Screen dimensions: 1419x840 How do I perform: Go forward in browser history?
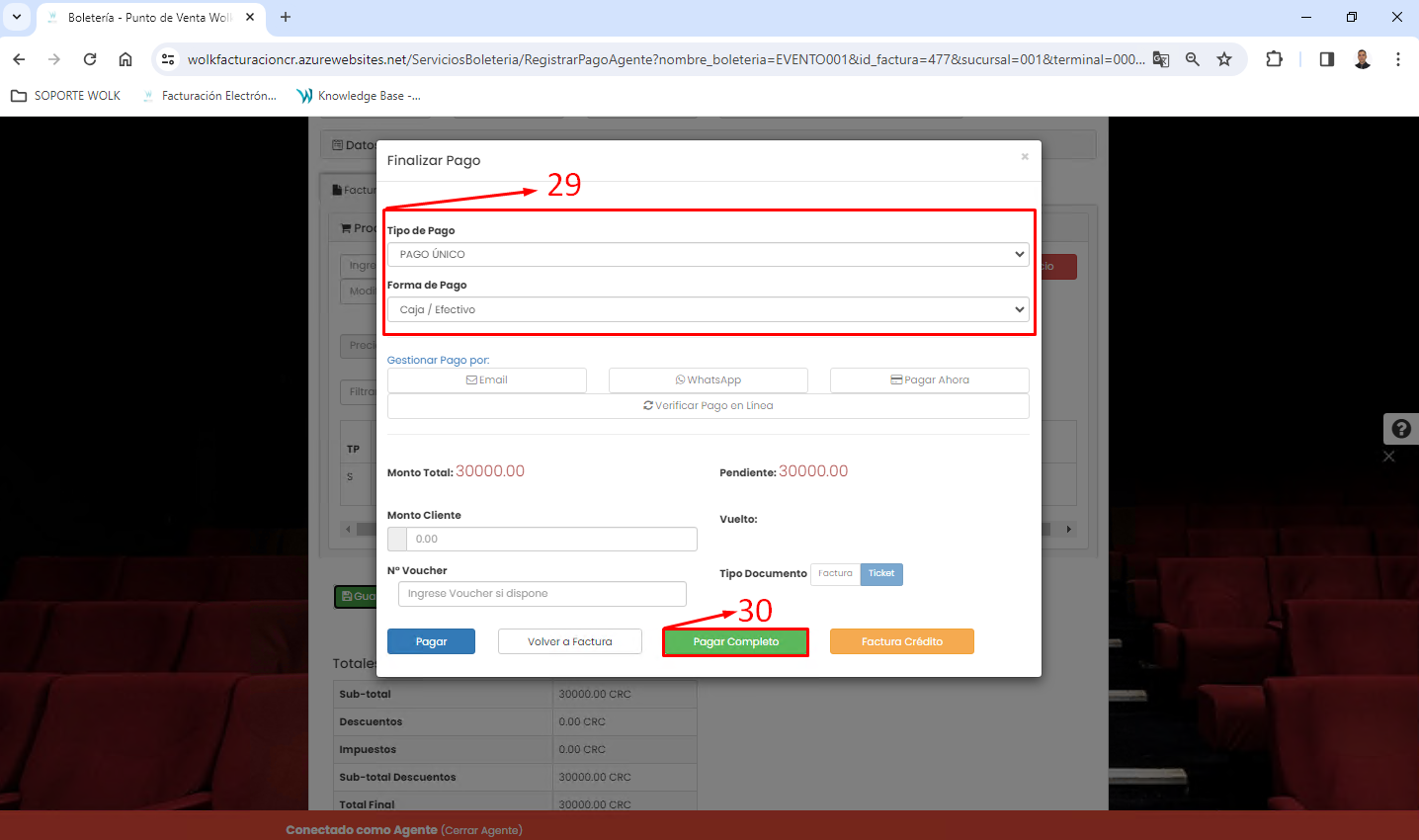tap(54, 59)
